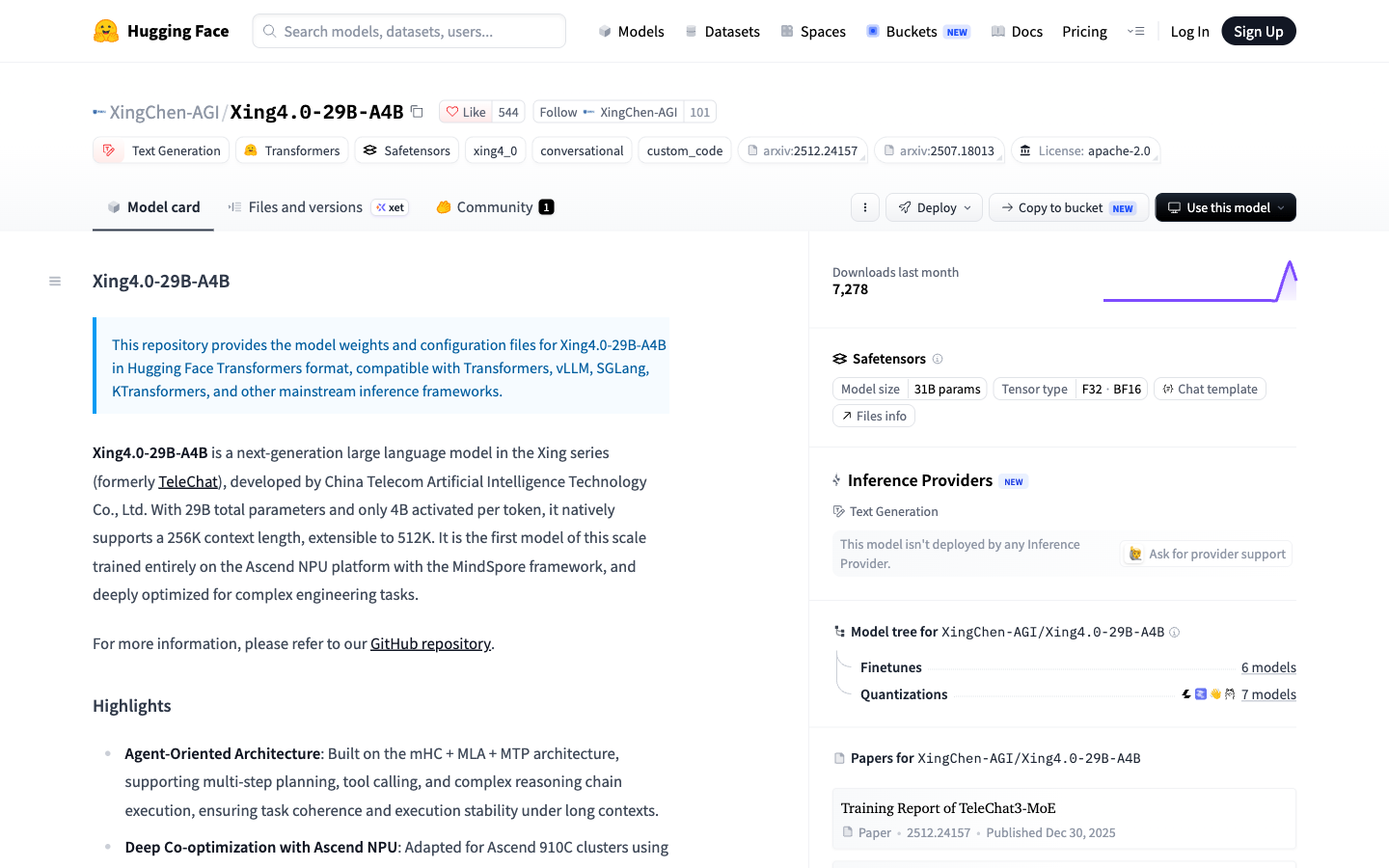Switch to Model card tab

pos(153,207)
